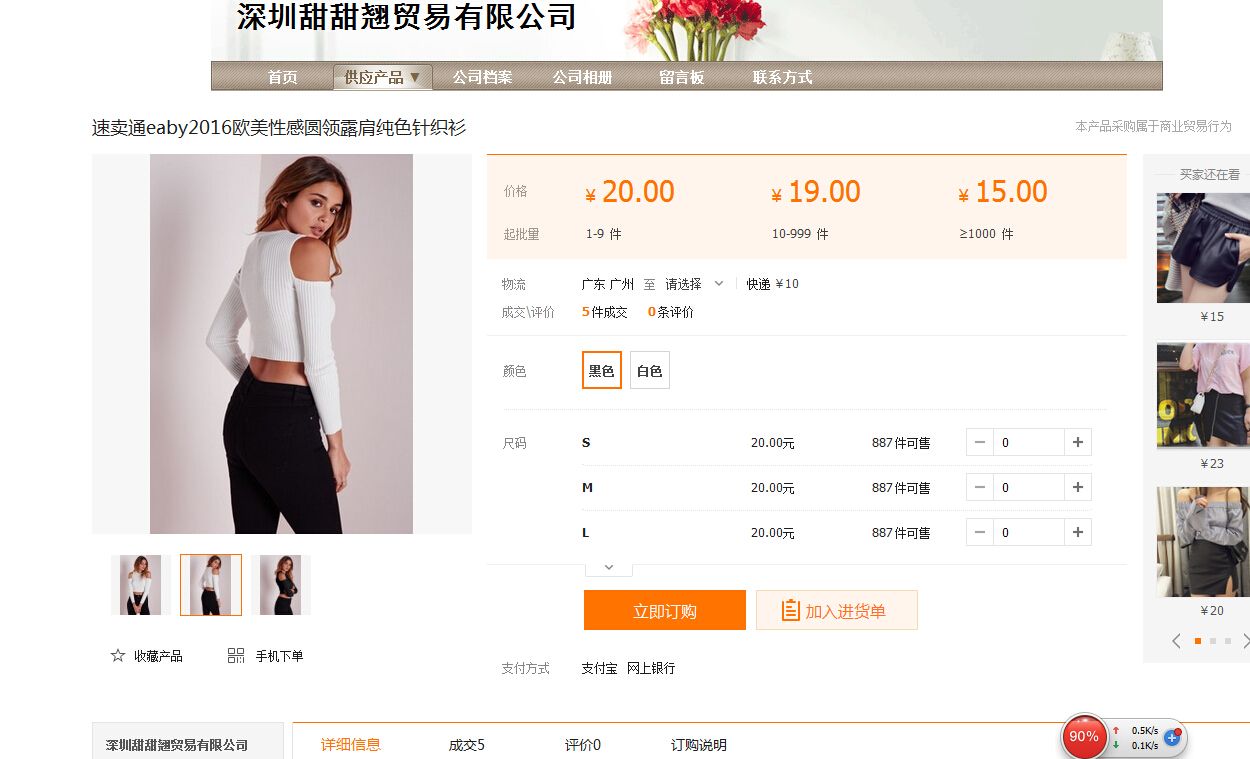Image resolution: width=1250 pixels, height=759 pixels.
Task: Open the 请选择 shipping destination dropdown
Action: [694, 284]
